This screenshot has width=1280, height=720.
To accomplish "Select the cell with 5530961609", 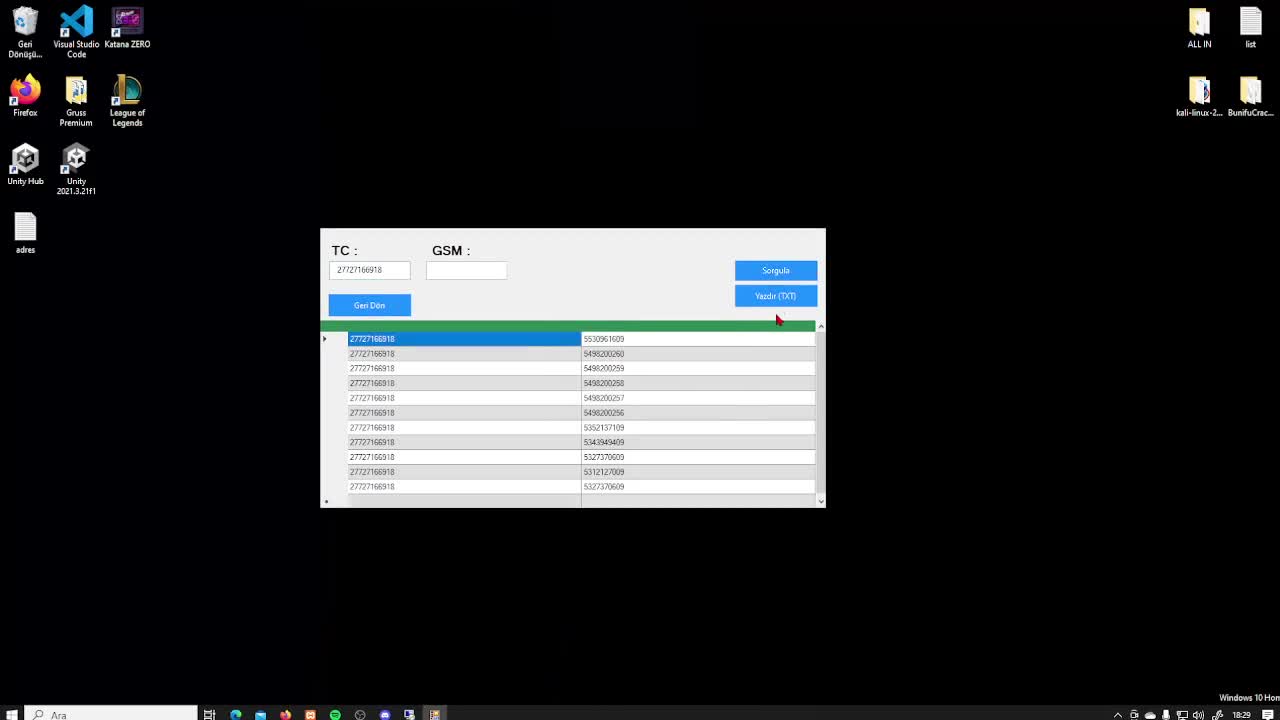I will (x=698, y=339).
